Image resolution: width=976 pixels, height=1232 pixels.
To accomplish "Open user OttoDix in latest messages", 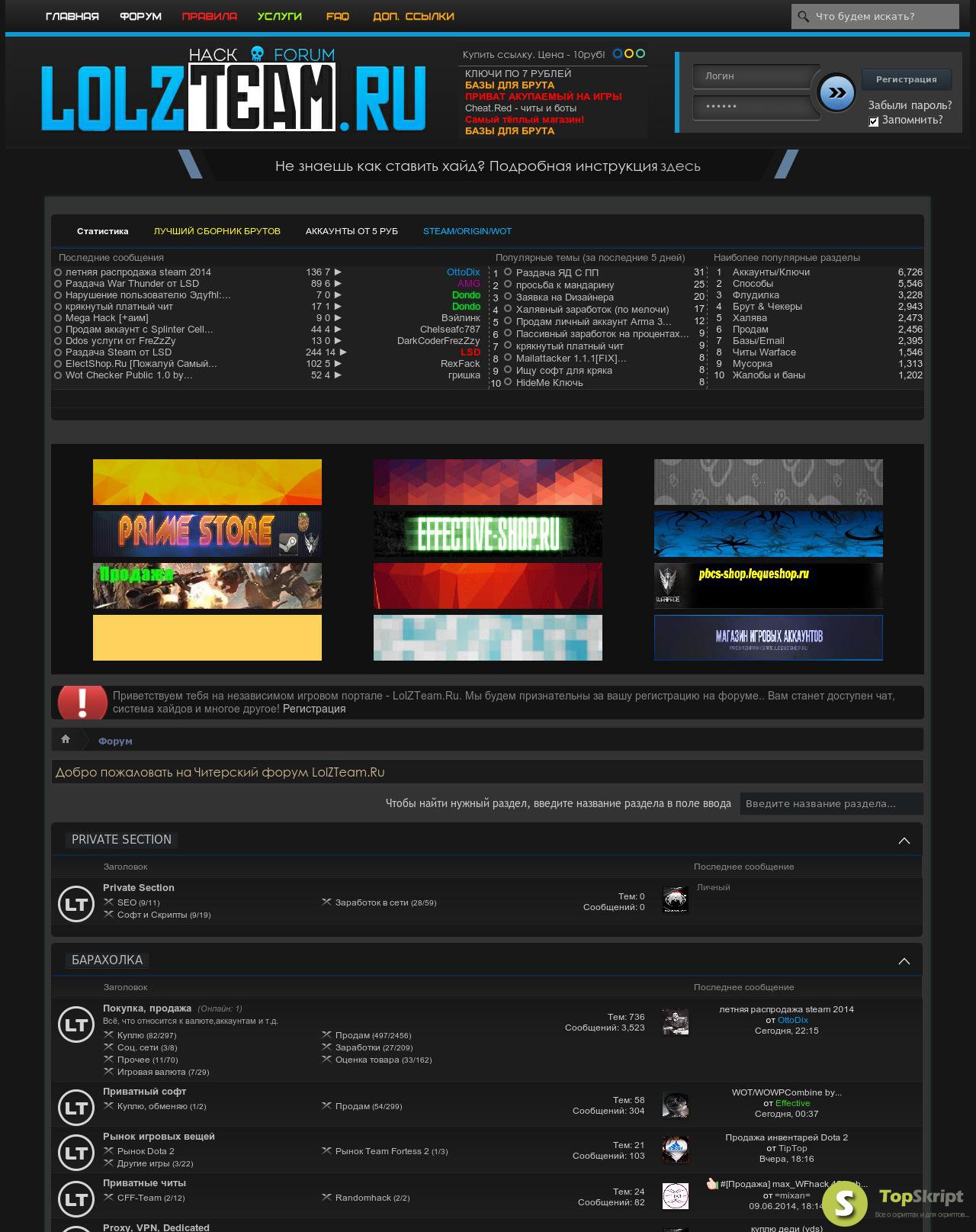I will pos(464,272).
